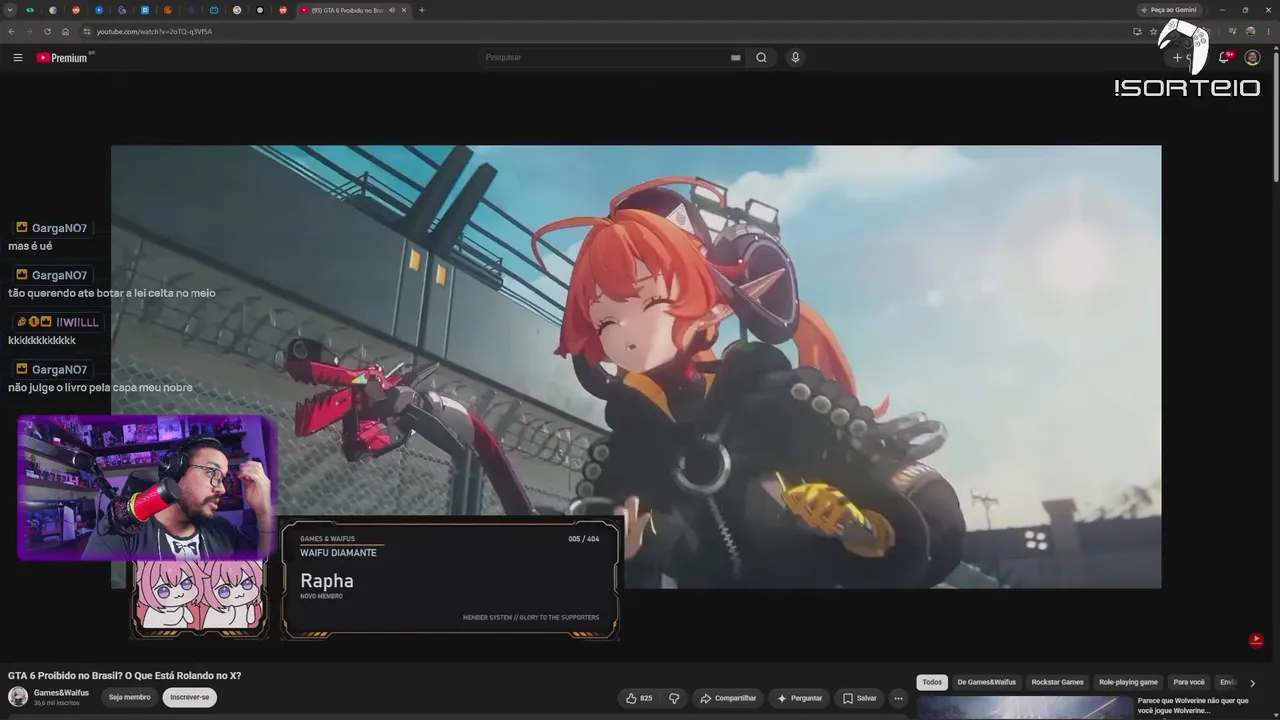Click the red YouTube watermark in player
The width and height of the screenshot is (1280, 720).
point(1256,640)
